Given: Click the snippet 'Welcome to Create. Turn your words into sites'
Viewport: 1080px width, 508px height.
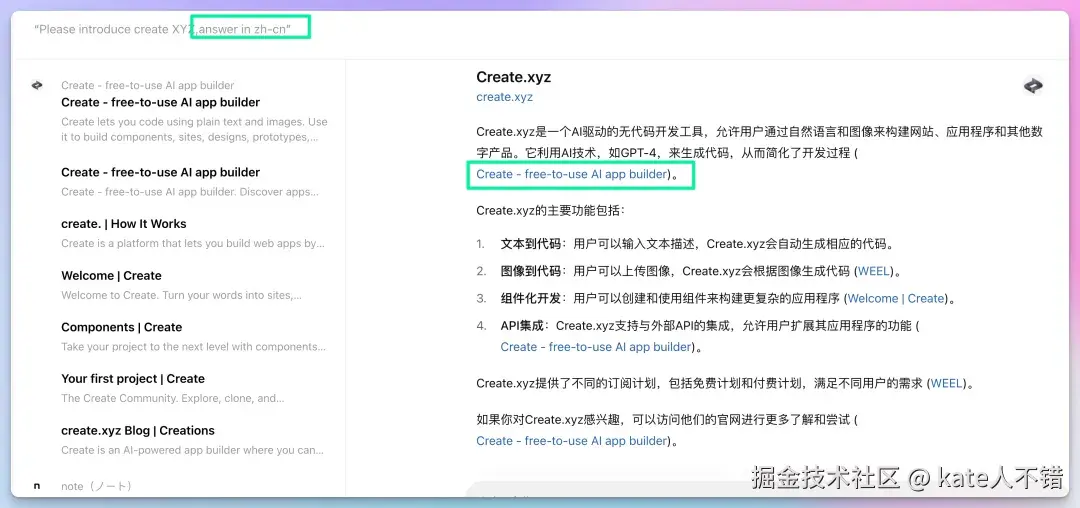Looking at the screenshot, I should (181, 295).
